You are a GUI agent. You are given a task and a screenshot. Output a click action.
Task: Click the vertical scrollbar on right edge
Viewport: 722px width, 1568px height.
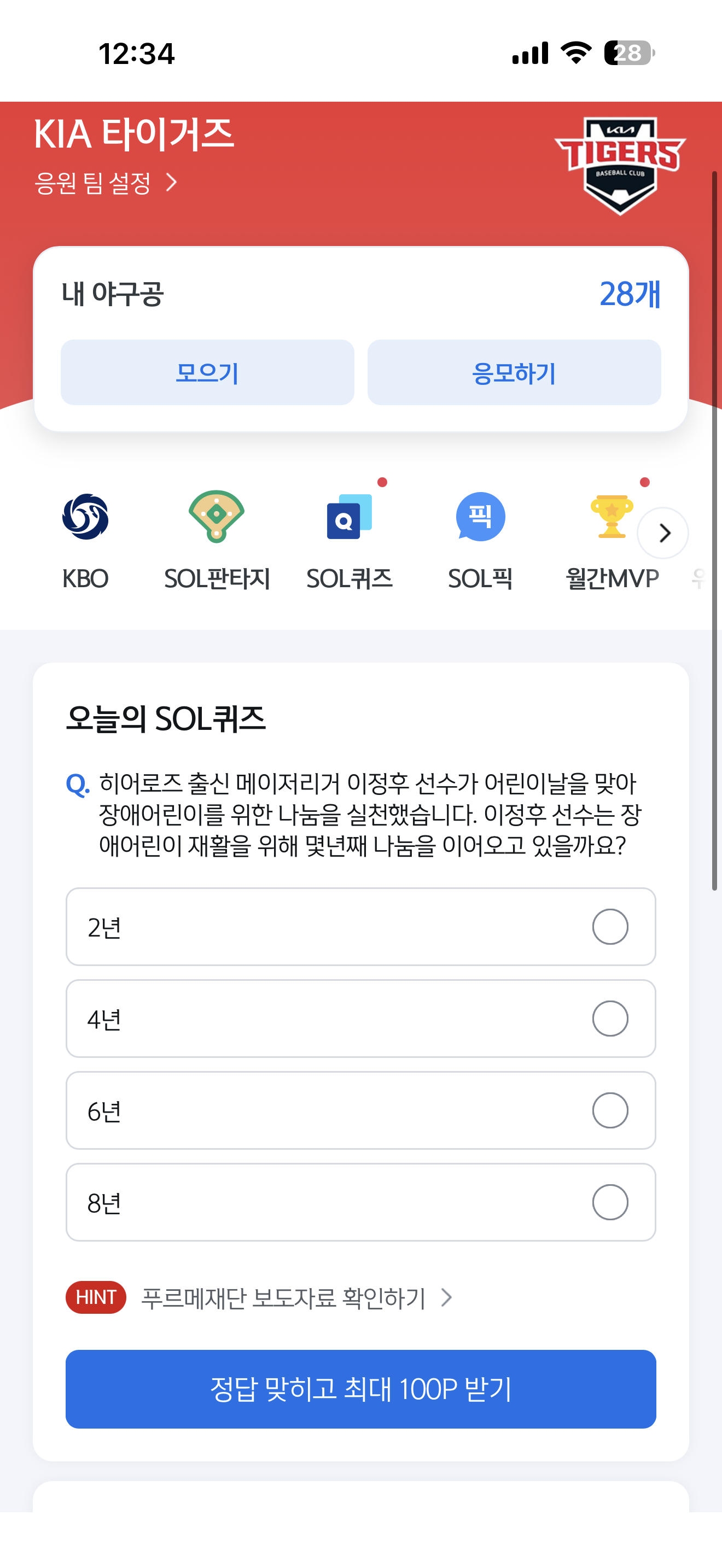(x=715, y=531)
